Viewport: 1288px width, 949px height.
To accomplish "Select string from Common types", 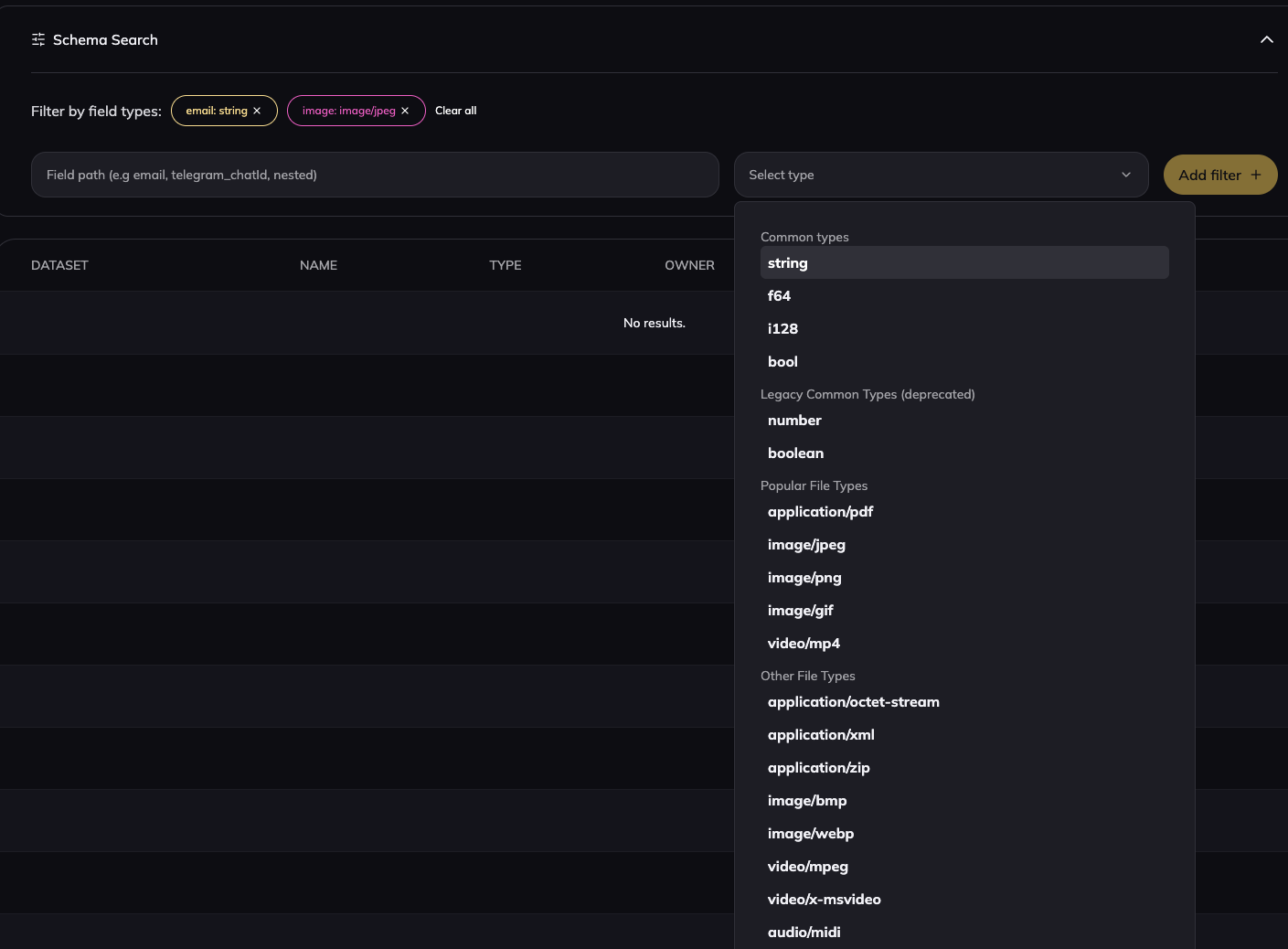I will pyautogui.click(x=964, y=262).
